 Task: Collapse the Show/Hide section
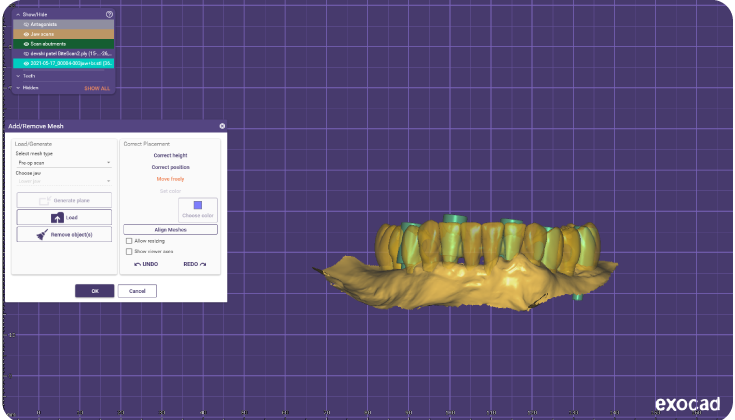tap(18, 15)
